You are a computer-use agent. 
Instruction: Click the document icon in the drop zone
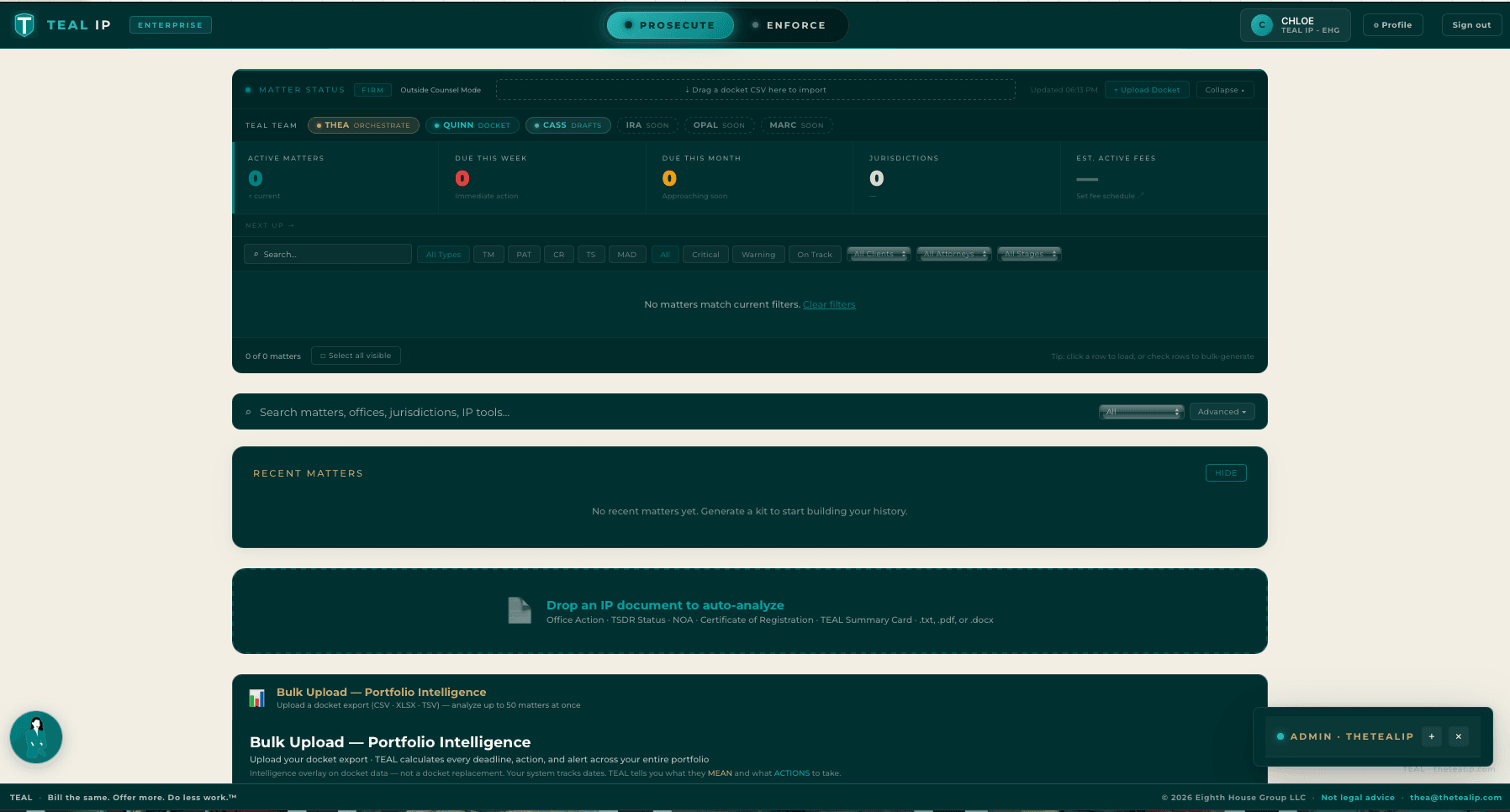point(520,610)
